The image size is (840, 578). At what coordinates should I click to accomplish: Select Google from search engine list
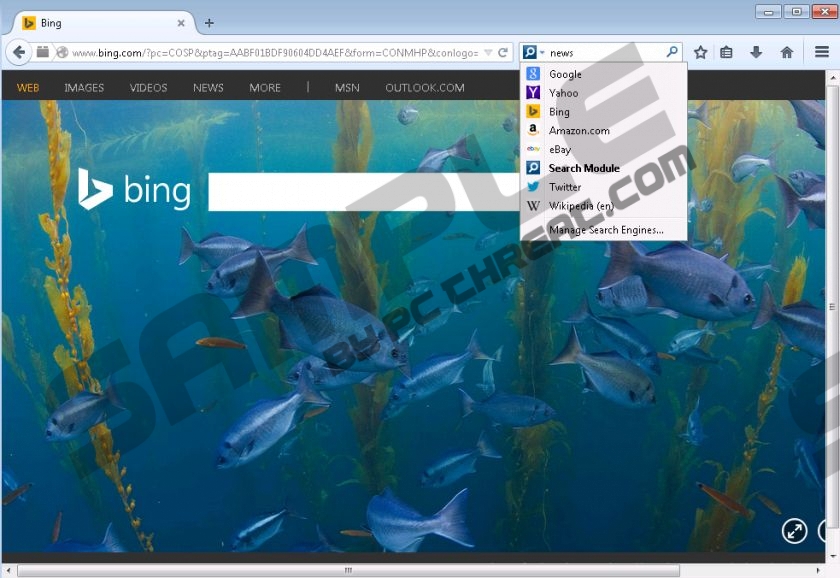pyautogui.click(x=564, y=74)
